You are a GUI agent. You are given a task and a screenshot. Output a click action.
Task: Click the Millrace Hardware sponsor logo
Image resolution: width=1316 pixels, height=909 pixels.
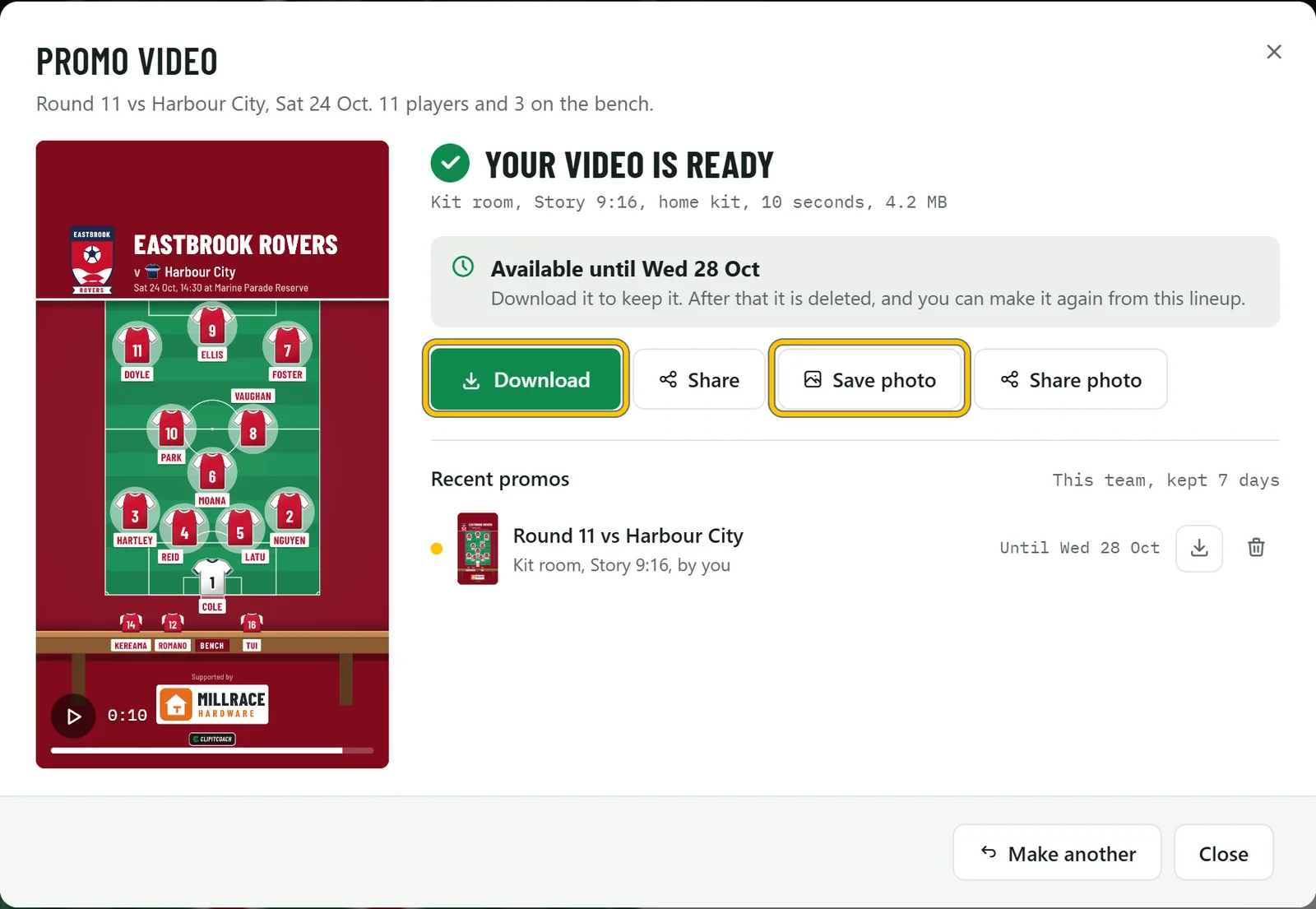tap(212, 704)
